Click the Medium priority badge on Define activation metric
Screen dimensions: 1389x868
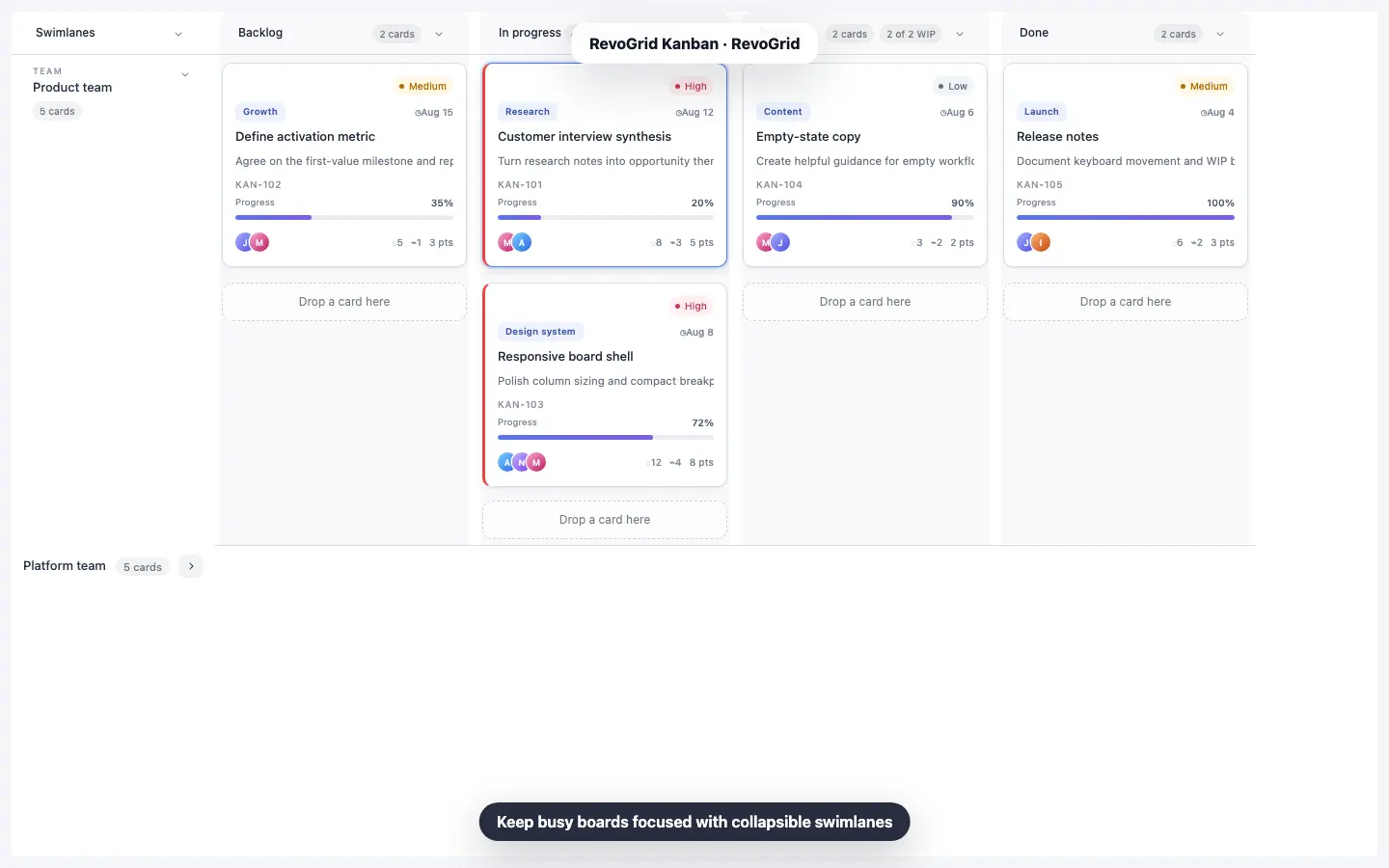tap(422, 87)
